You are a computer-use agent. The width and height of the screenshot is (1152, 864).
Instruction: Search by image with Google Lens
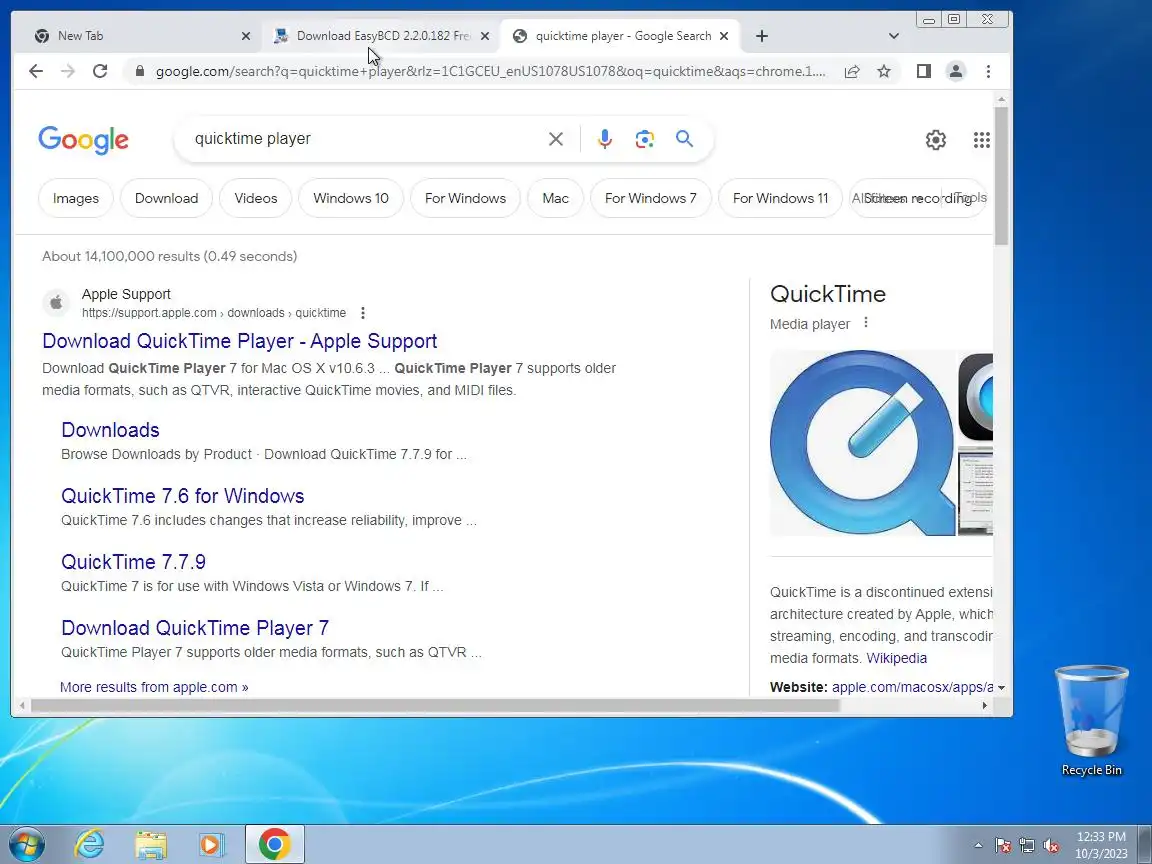pos(644,139)
